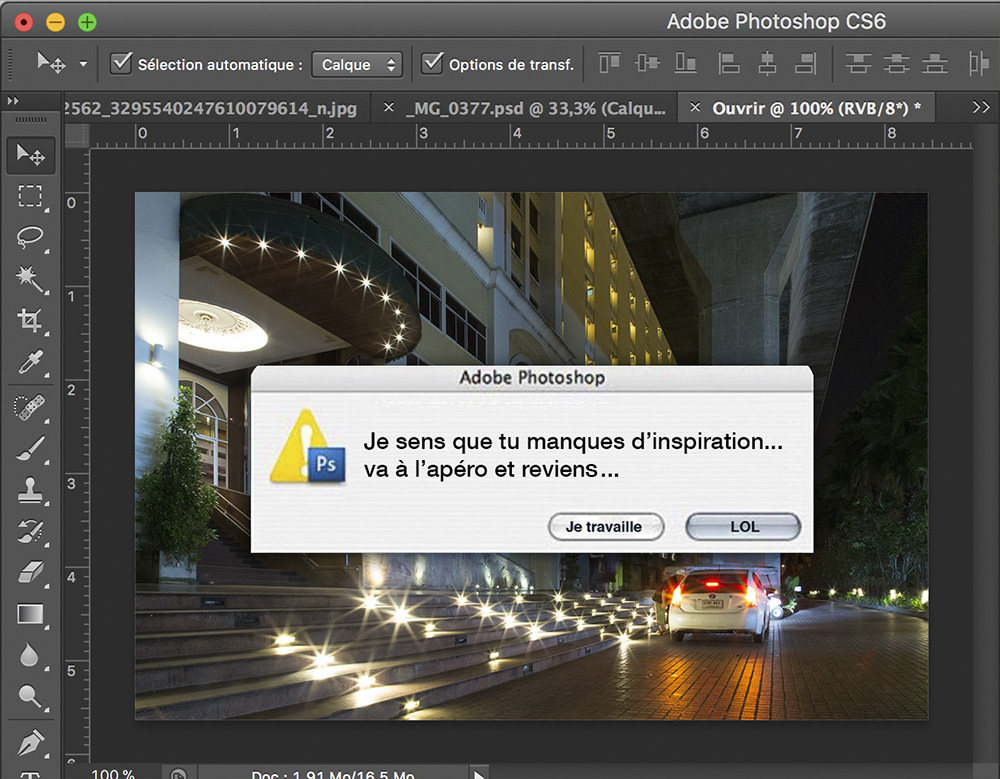
Task: Select the Eraser tool
Action: [30, 572]
